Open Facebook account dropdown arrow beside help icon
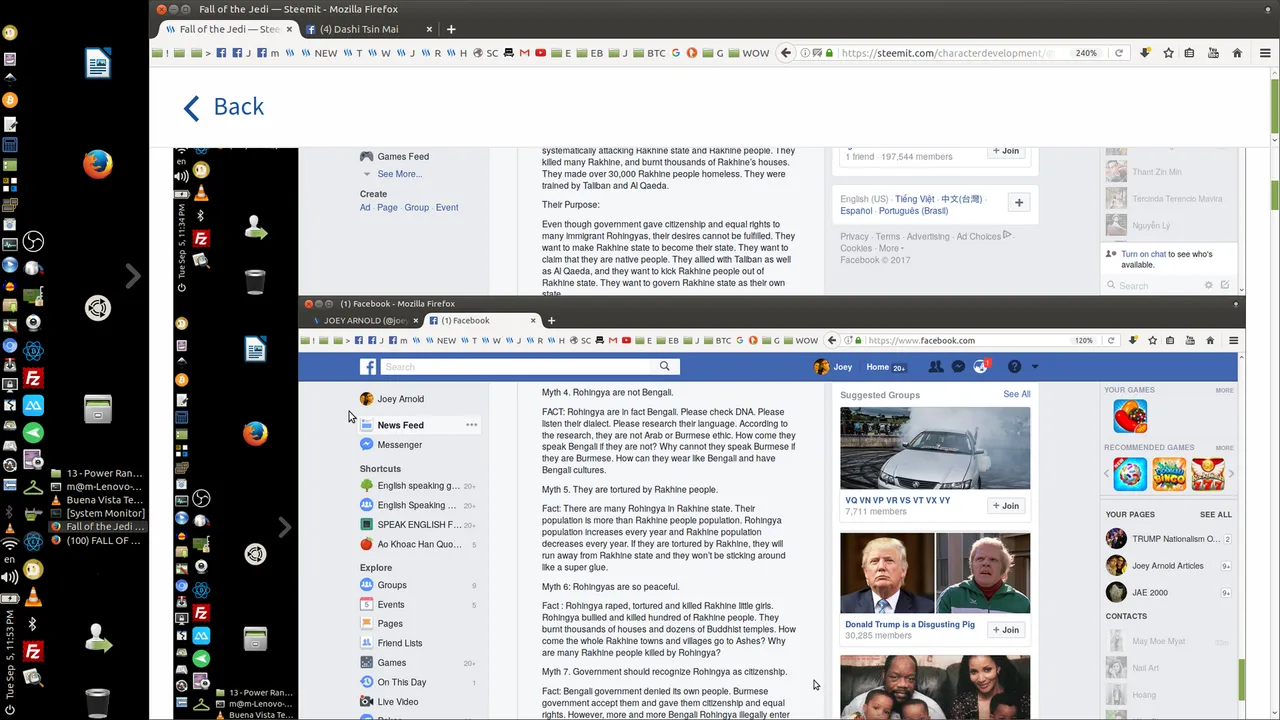 [x=1035, y=367]
